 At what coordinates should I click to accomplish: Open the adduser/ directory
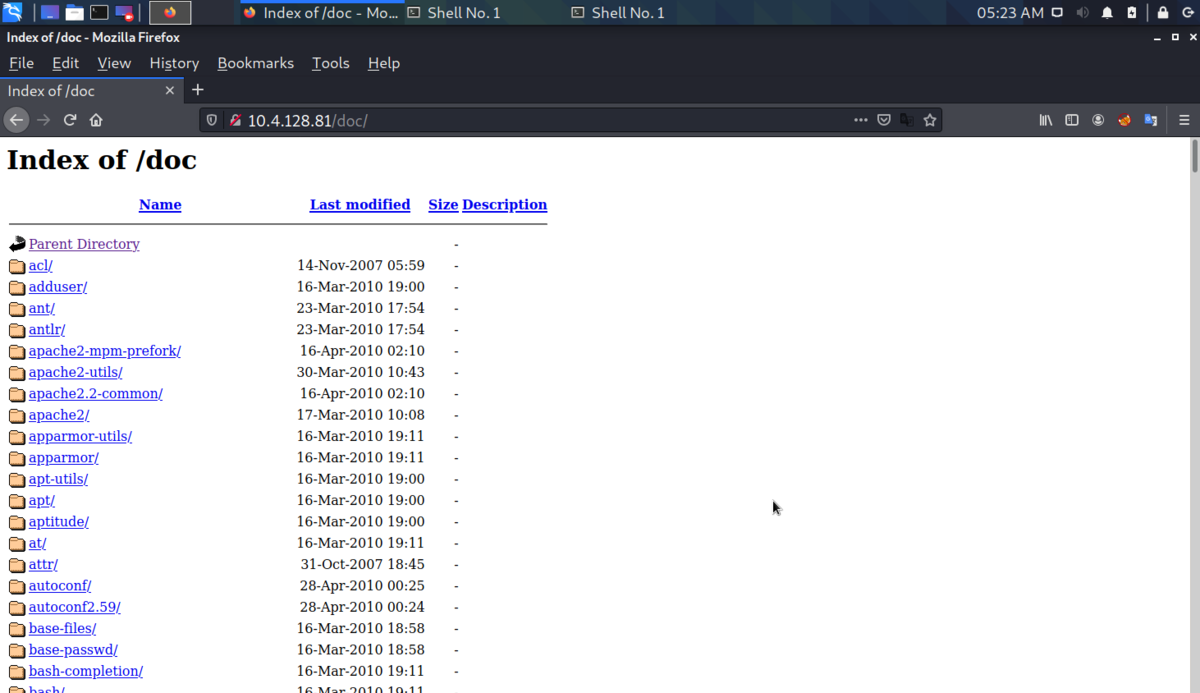pos(58,286)
